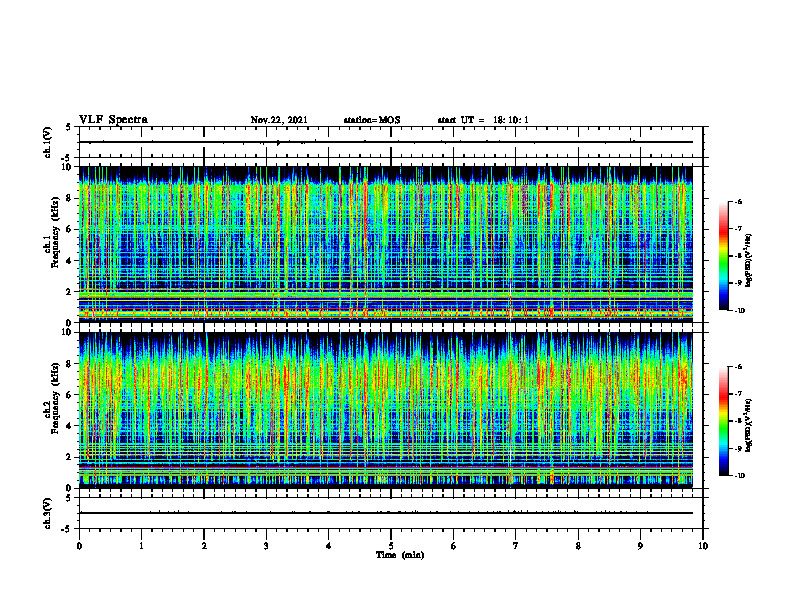Click the "10" minute tick label on the time axis

(x=703, y=546)
